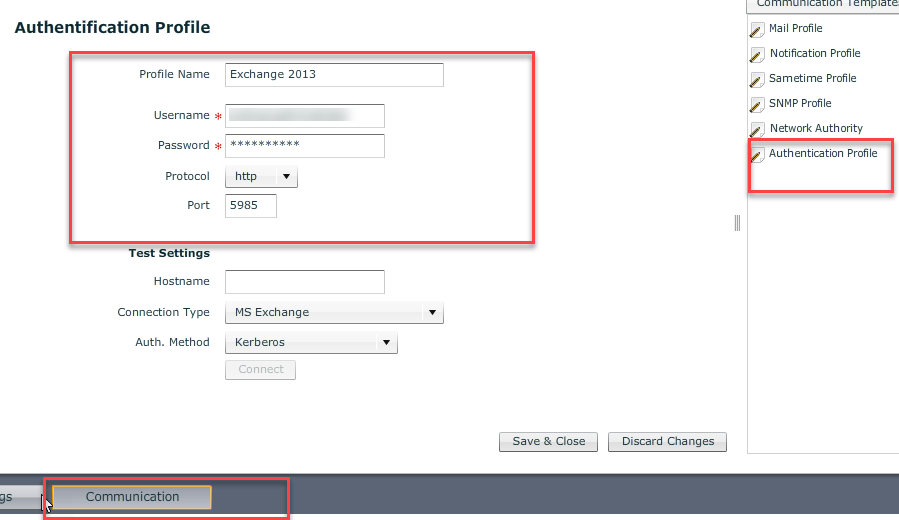Click into the Username field
Viewport: 899px width, 520px height.
(304, 116)
